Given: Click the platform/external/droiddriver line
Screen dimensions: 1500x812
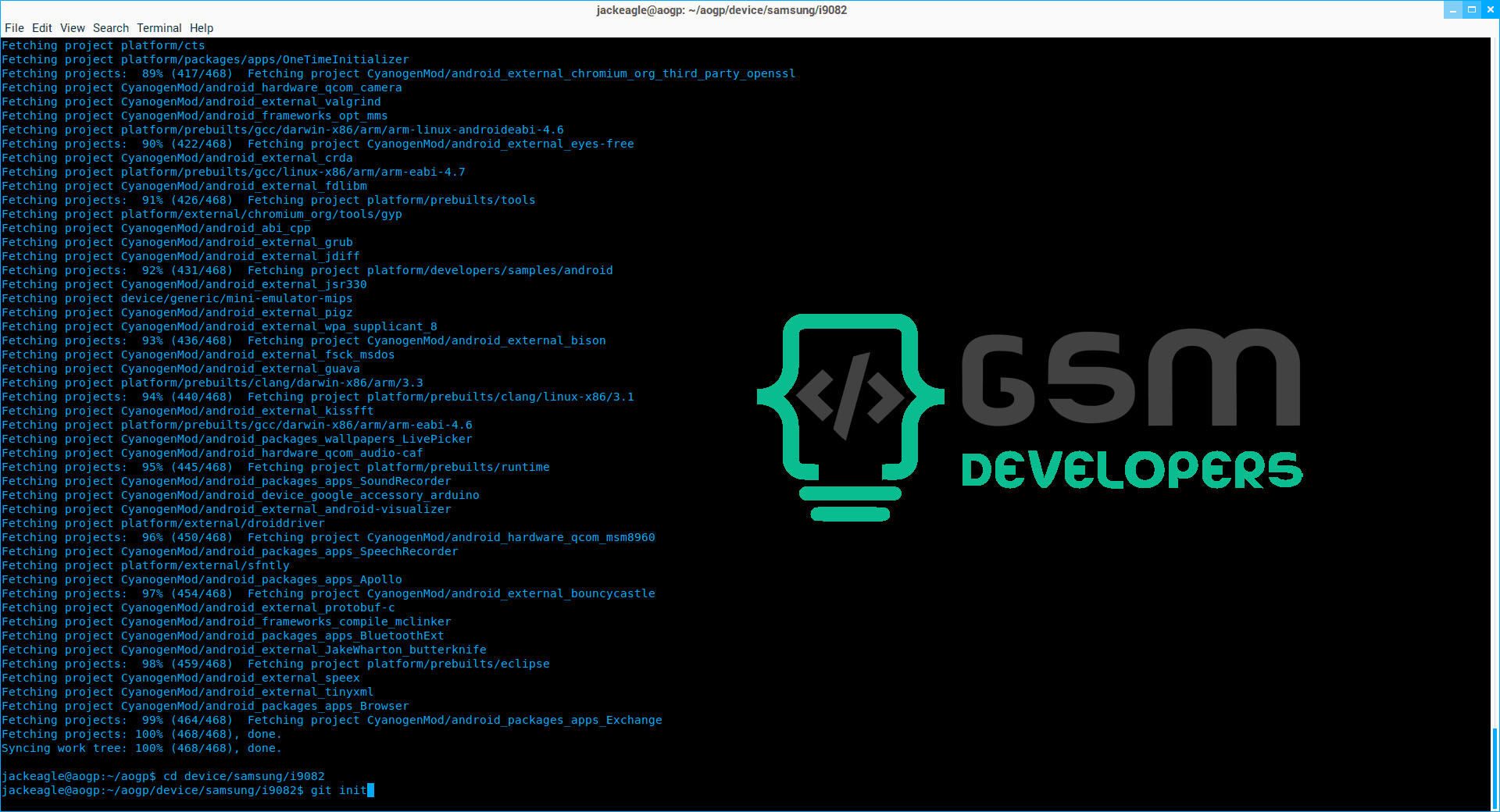Looking at the screenshot, I should pyautogui.click(x=163, y=523).
